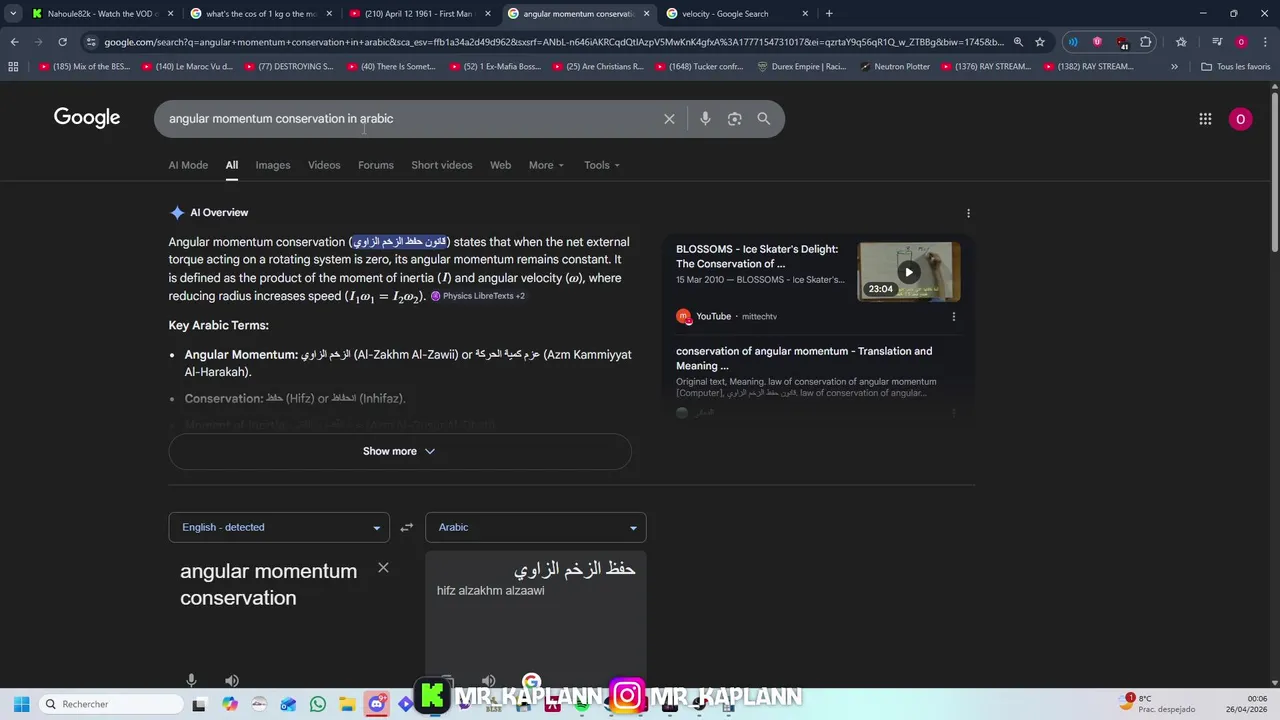Image resolution: width=1280 pixels, height=720 pixels.
Task: Expand the More search filters menu
Action: pos(546,165)
